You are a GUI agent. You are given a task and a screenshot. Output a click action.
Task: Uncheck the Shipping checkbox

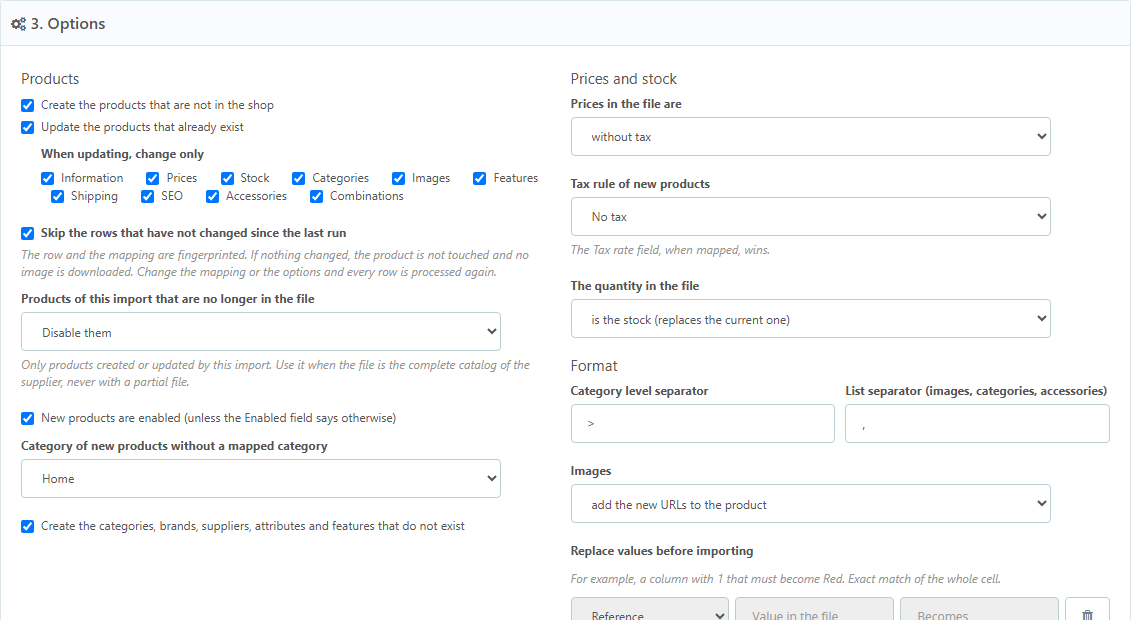[58, 196]
